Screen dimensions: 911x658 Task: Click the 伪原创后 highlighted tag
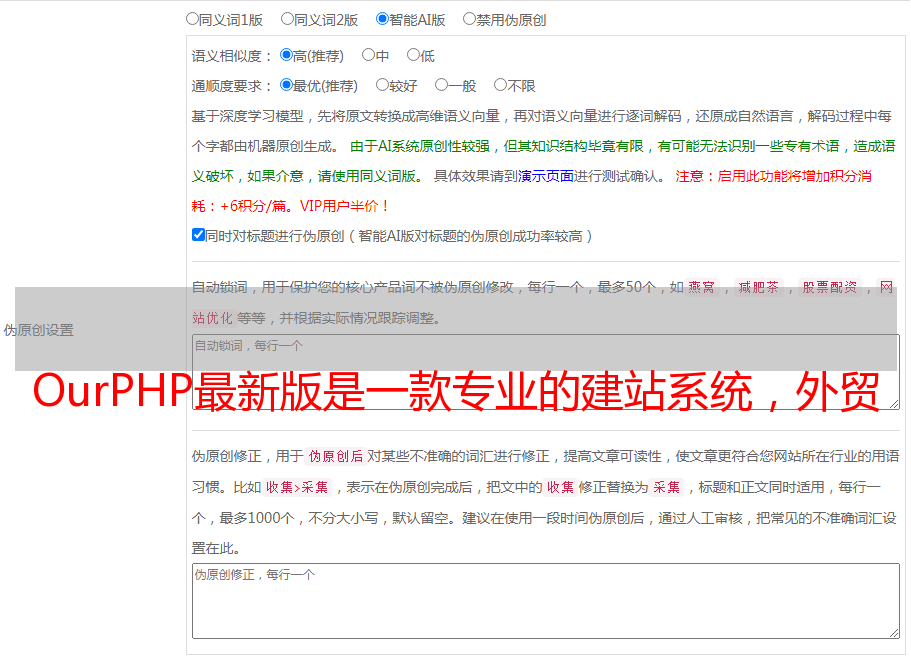[335, 456]
